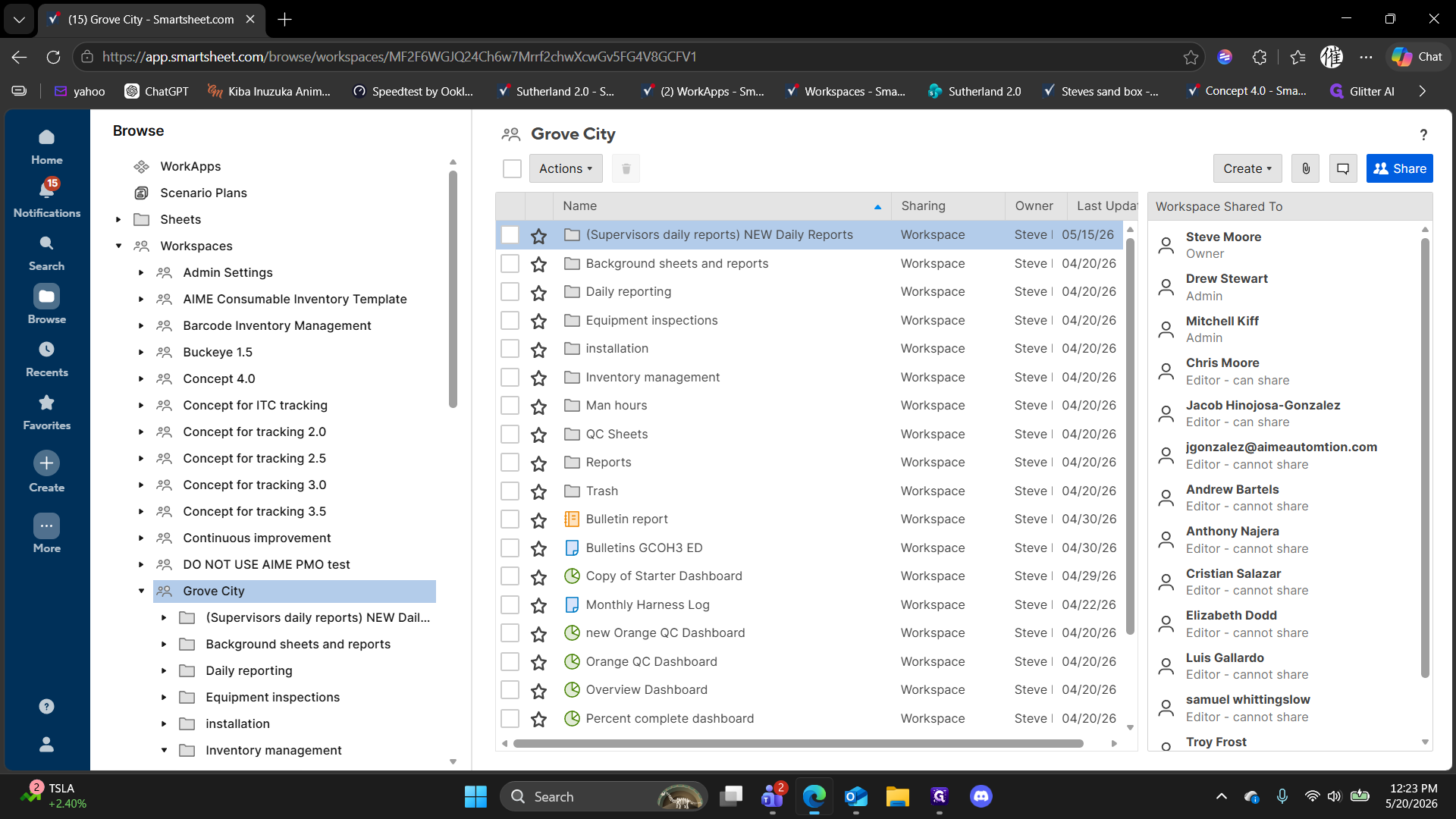Screen dimensions: 1456x819
Task: Check the Man hours row checkbox
Action: 510,406
